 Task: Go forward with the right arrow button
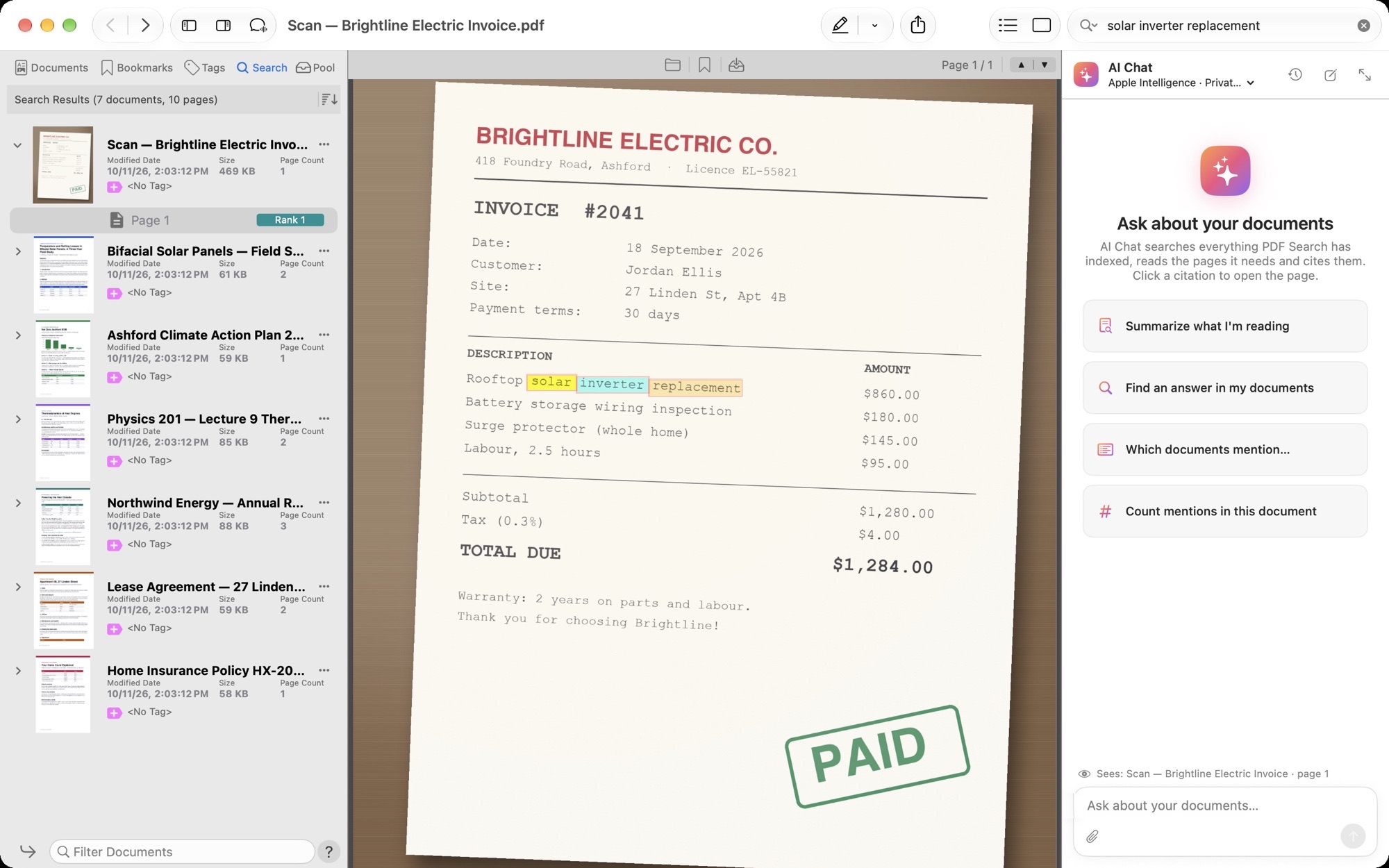(145, 26)
